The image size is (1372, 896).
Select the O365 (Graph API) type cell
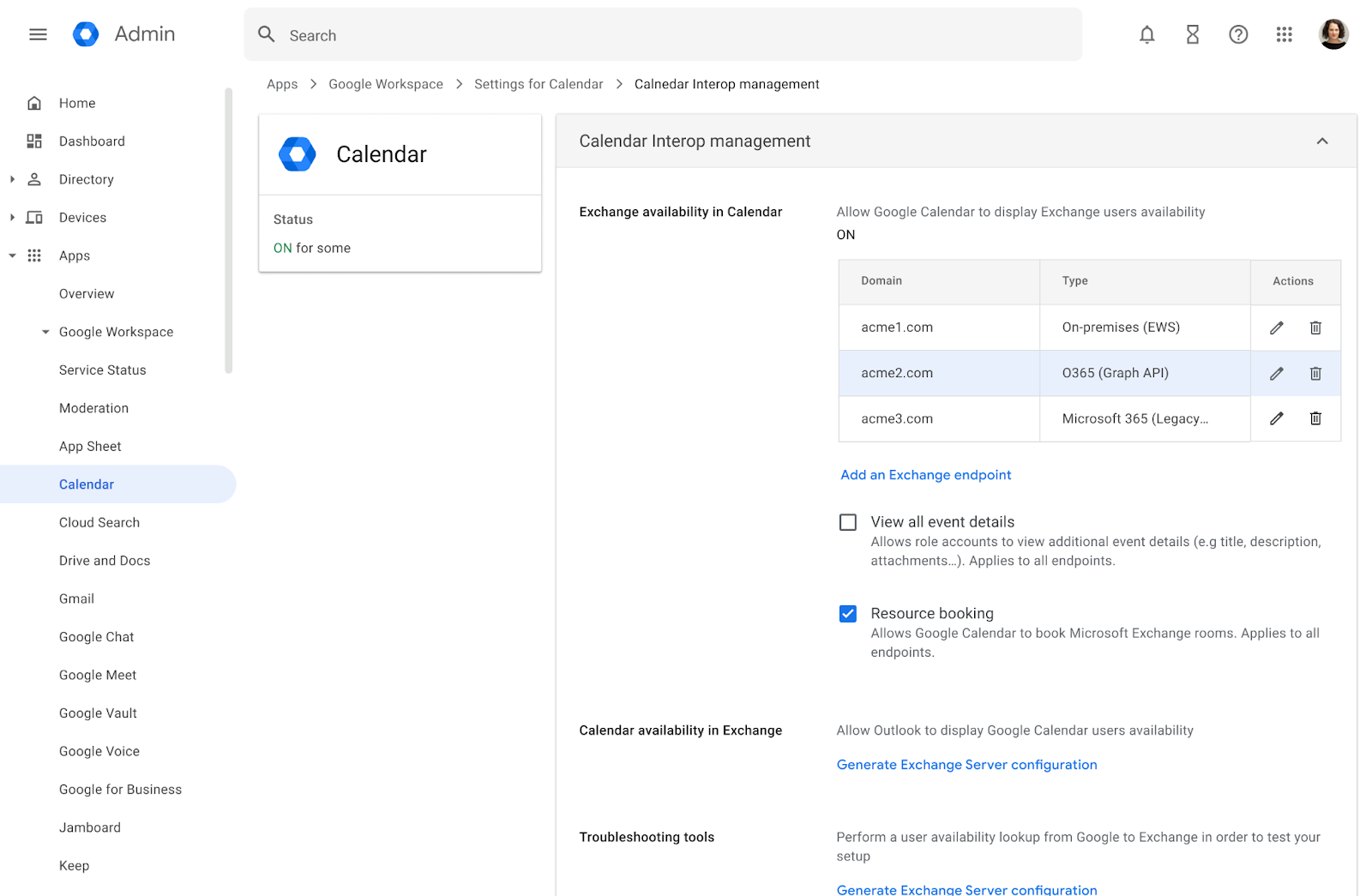click(x=1145, y=373)
